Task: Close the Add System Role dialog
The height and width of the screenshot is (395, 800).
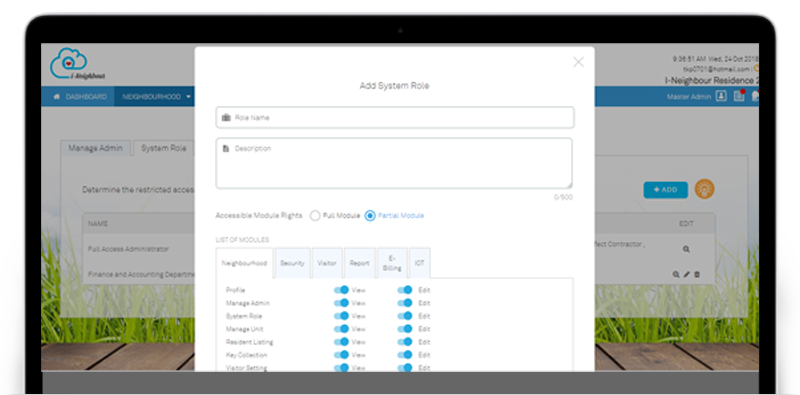Action: [x=578, y=62]
